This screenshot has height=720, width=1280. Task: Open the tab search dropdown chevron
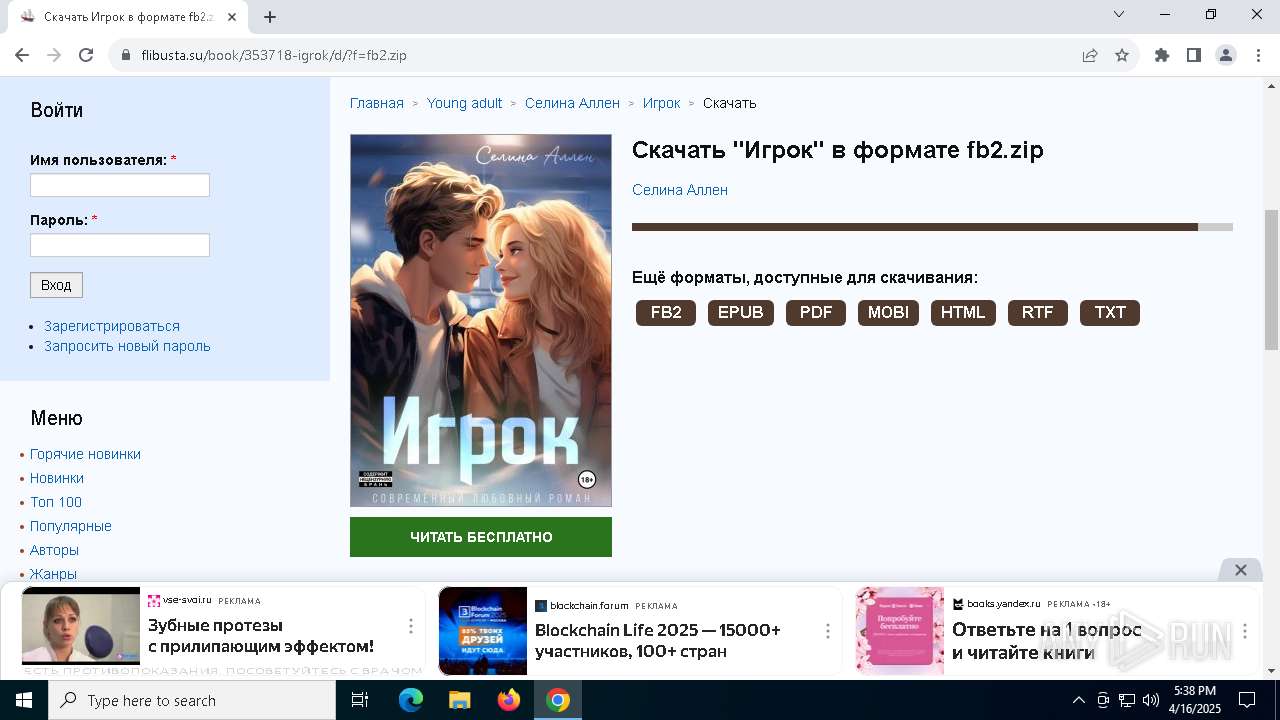(x=1119, y=14)
